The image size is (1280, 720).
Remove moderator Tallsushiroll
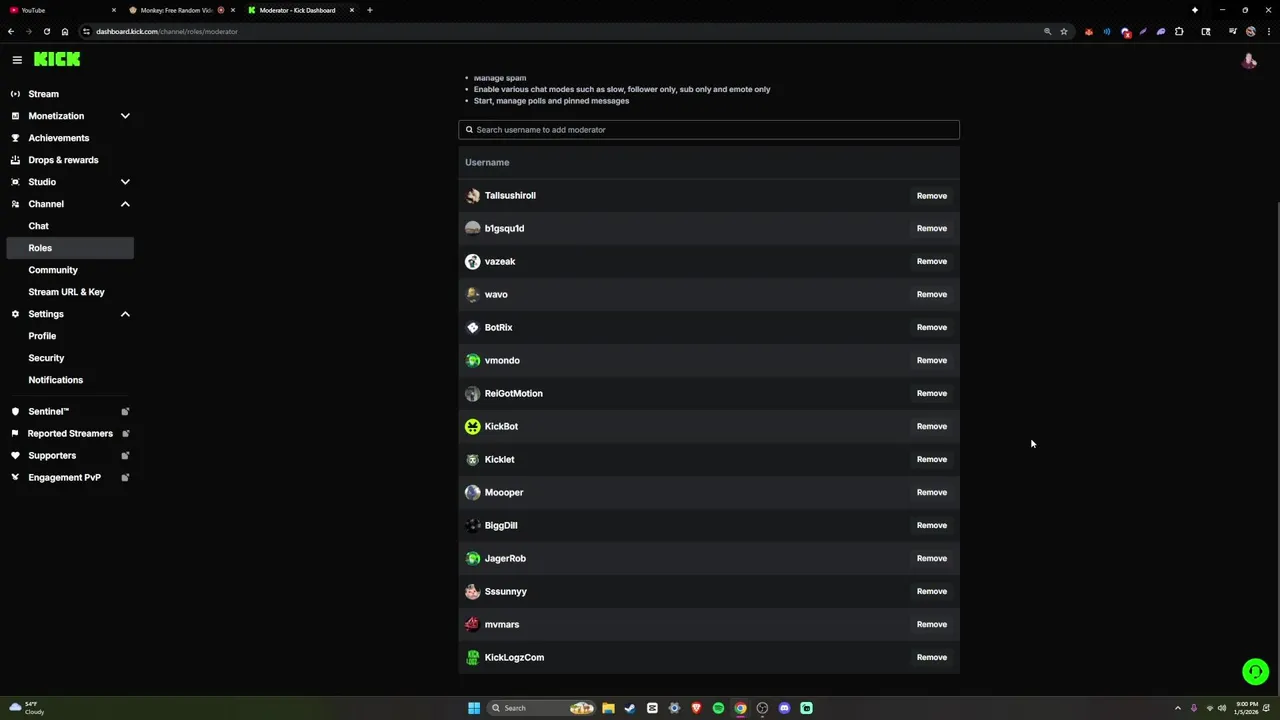pos(931,196)
